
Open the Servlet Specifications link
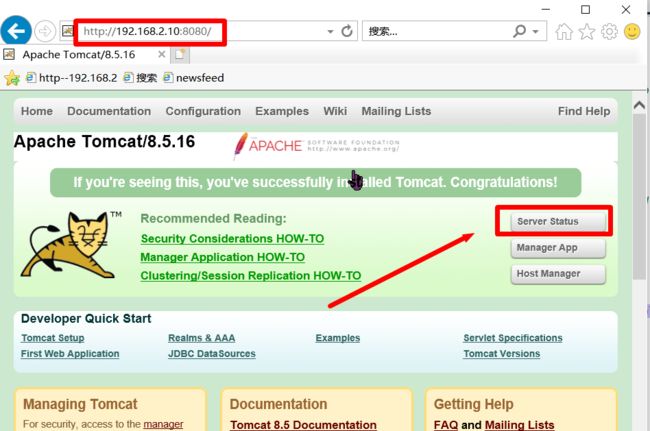tap(513, 338)
